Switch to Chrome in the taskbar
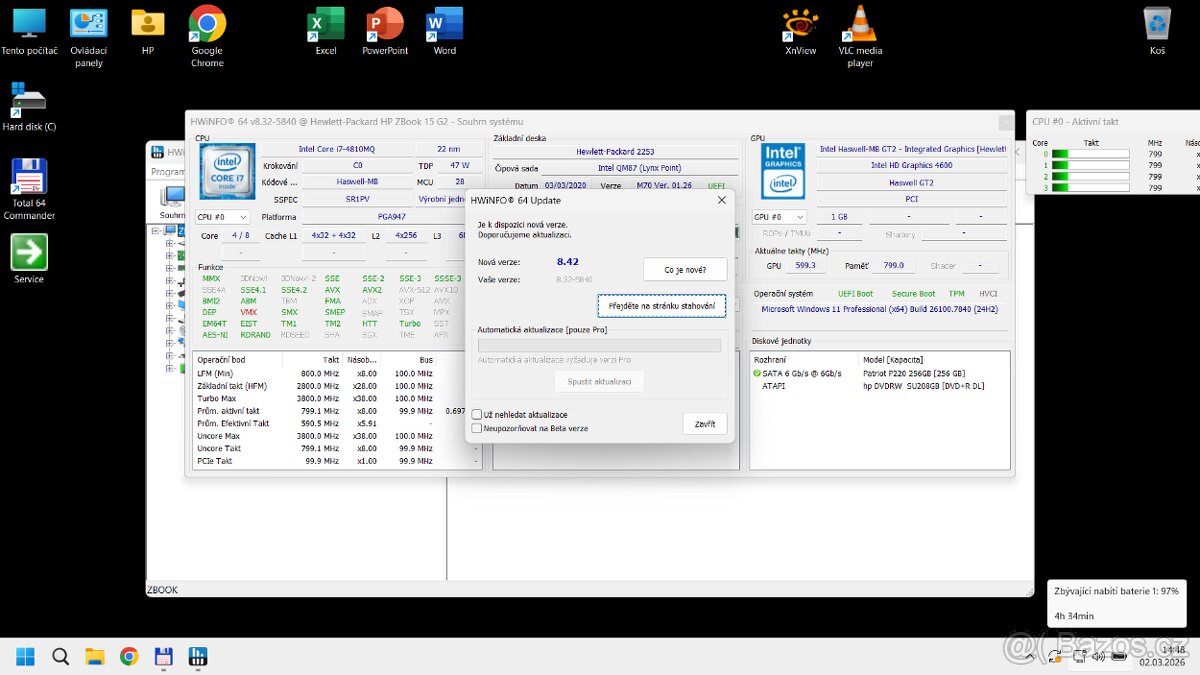This screenshot has height=675, width=1200. click(x=129, y=657)
